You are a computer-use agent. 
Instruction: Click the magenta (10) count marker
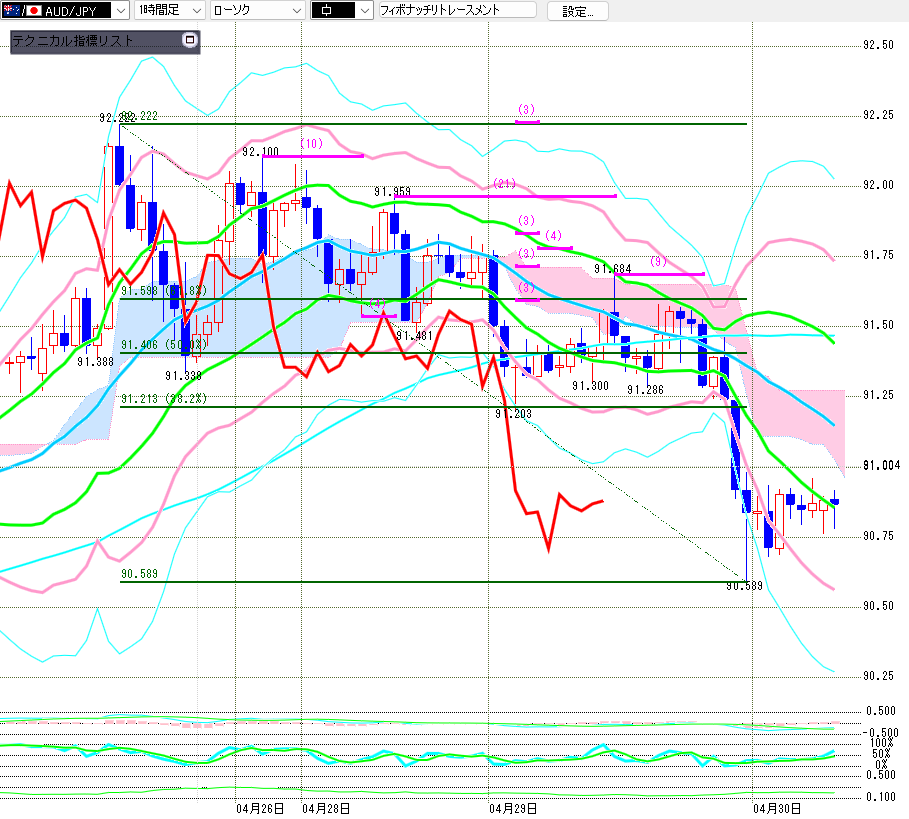312,144
